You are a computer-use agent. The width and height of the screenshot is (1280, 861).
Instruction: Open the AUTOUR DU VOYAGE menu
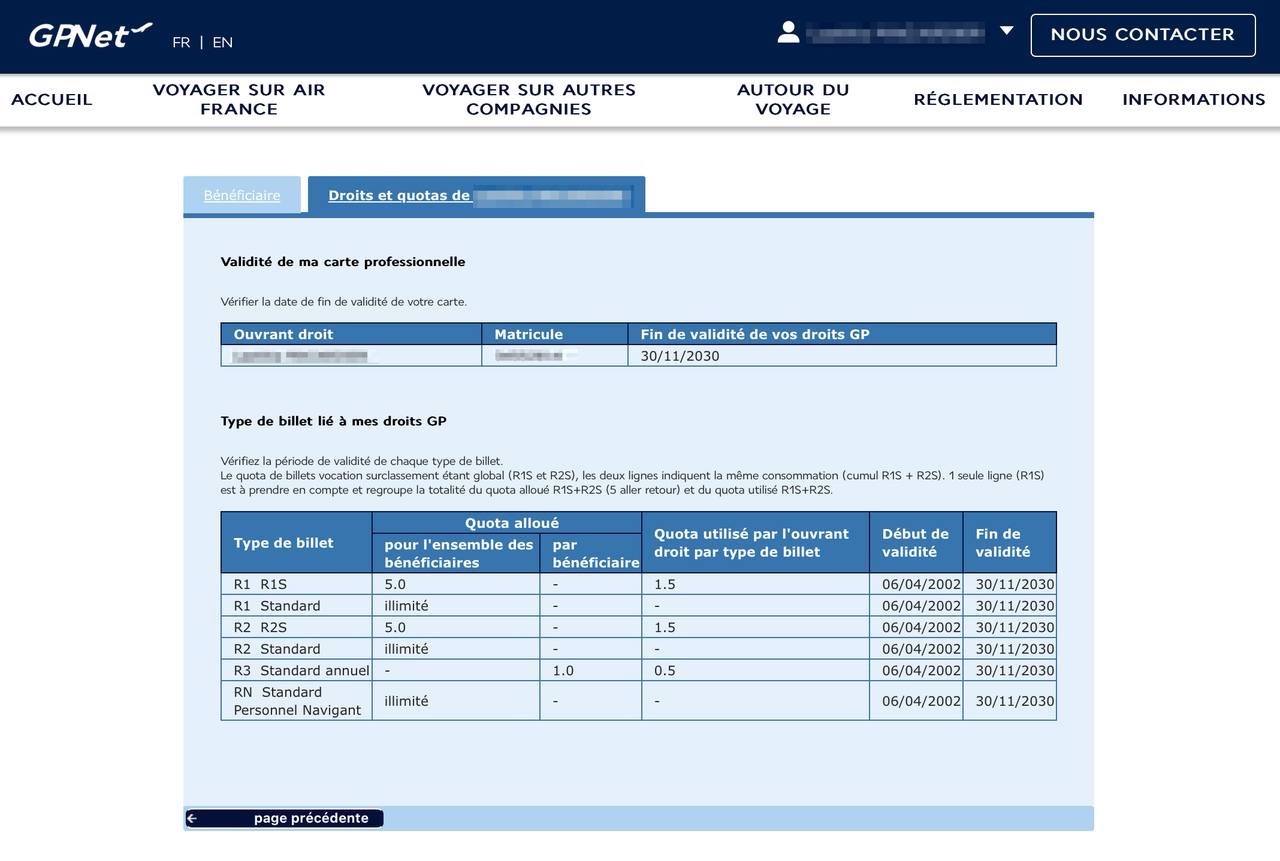793,99
